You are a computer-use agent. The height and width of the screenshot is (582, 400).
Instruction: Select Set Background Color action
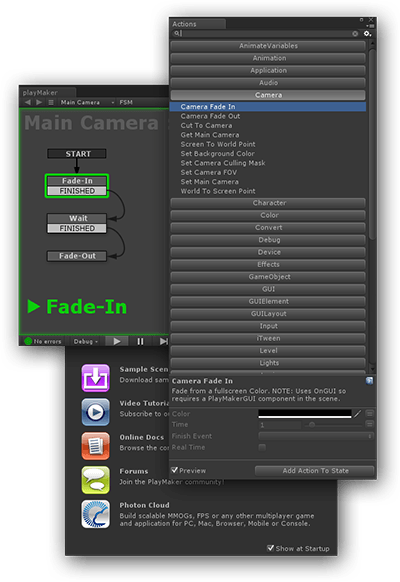click(217, 154)
